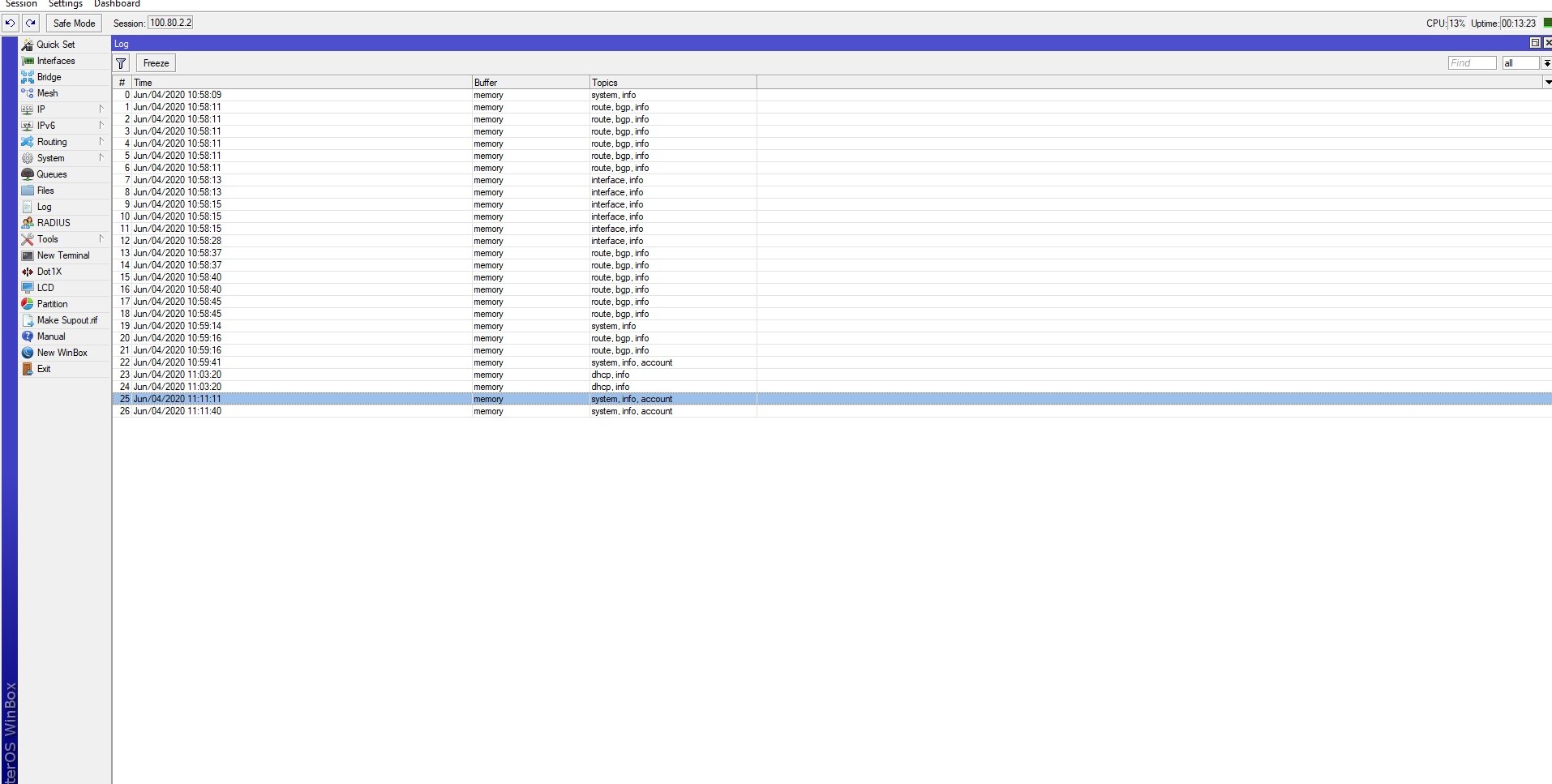Freeze the log output

tap(156, 63)
